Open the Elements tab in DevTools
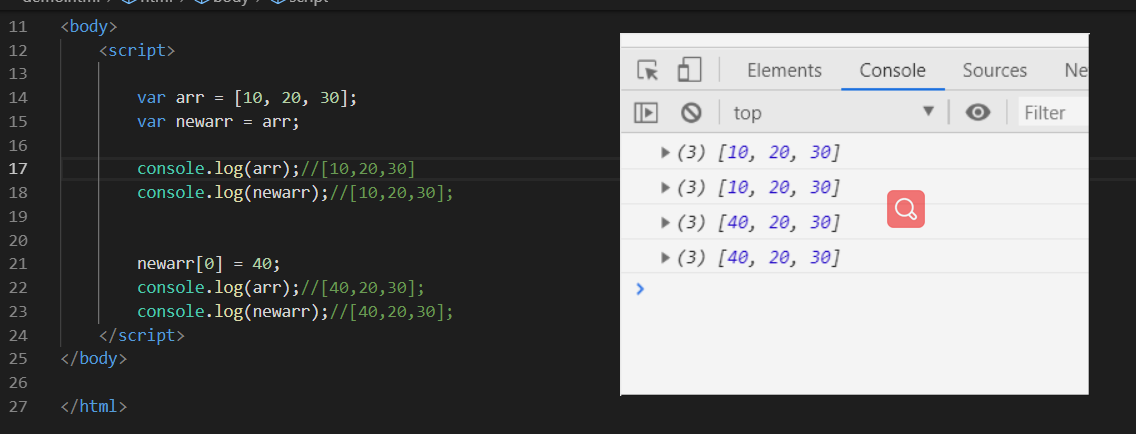The height and width of the screenshot is (434, 1136). (785, 70)
